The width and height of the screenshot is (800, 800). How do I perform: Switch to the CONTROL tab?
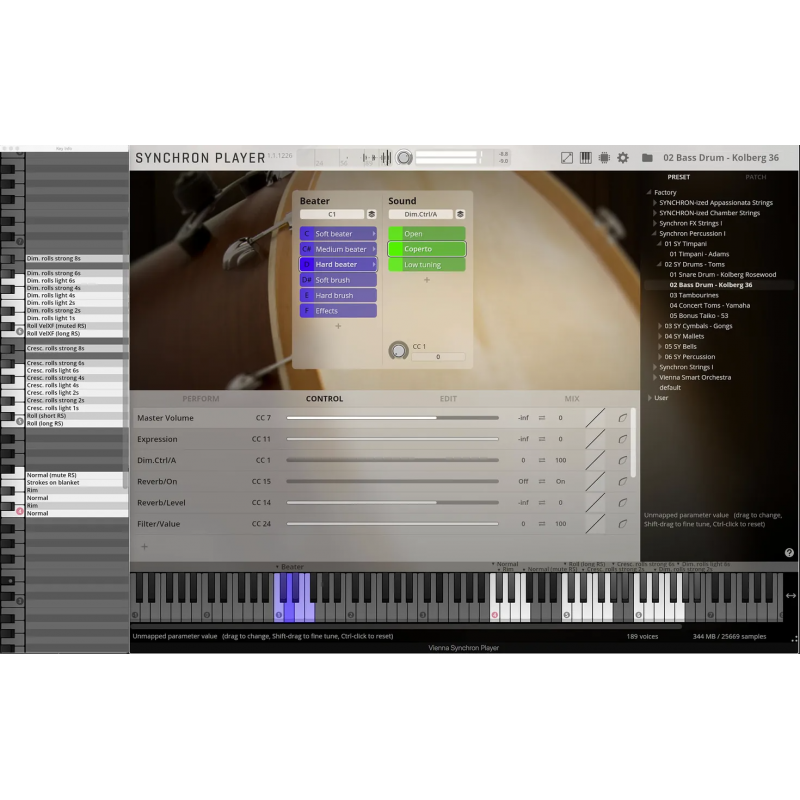tap(324, 399)
